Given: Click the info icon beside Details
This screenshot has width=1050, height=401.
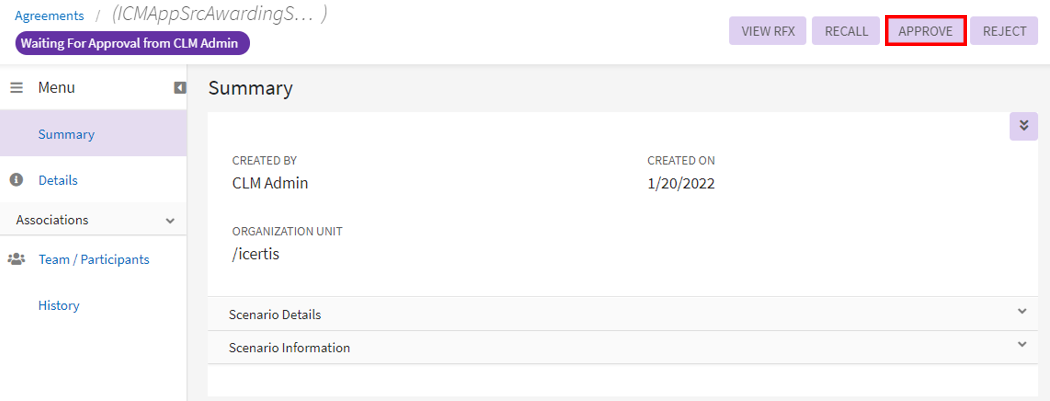Looking at the screenshot, I should (x=16, y=180).
